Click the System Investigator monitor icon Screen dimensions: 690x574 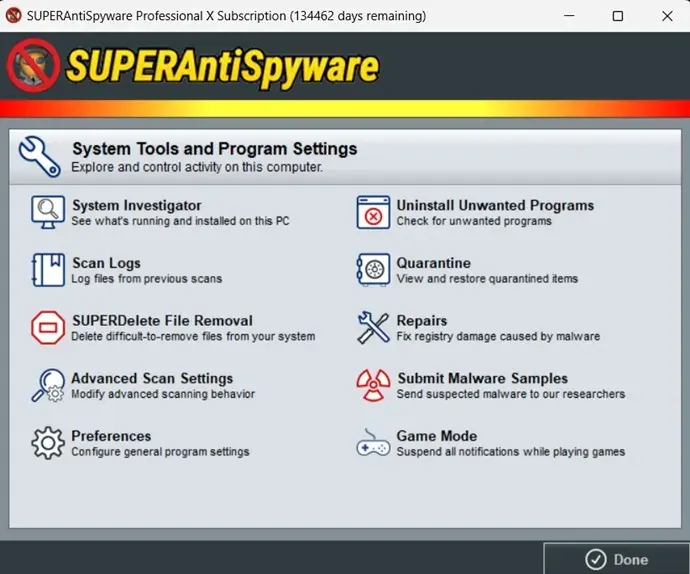coord(48,212)
